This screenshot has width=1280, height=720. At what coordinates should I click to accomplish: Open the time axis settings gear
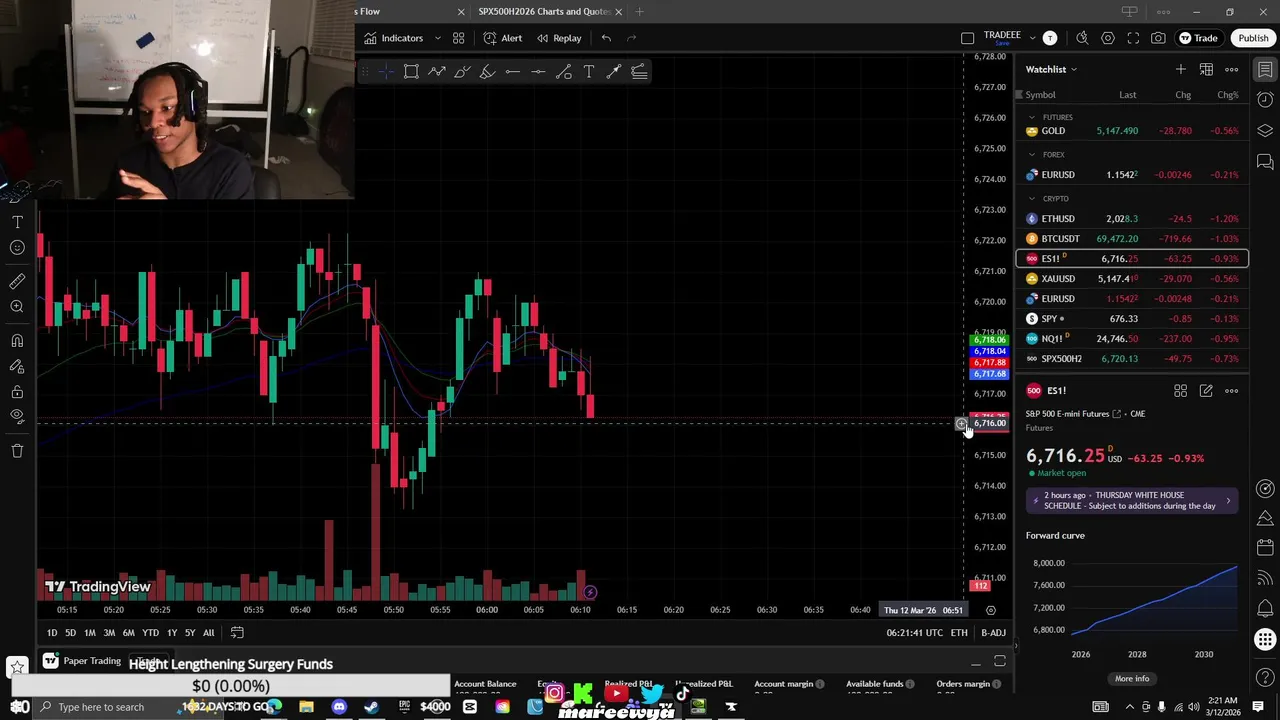991,610
